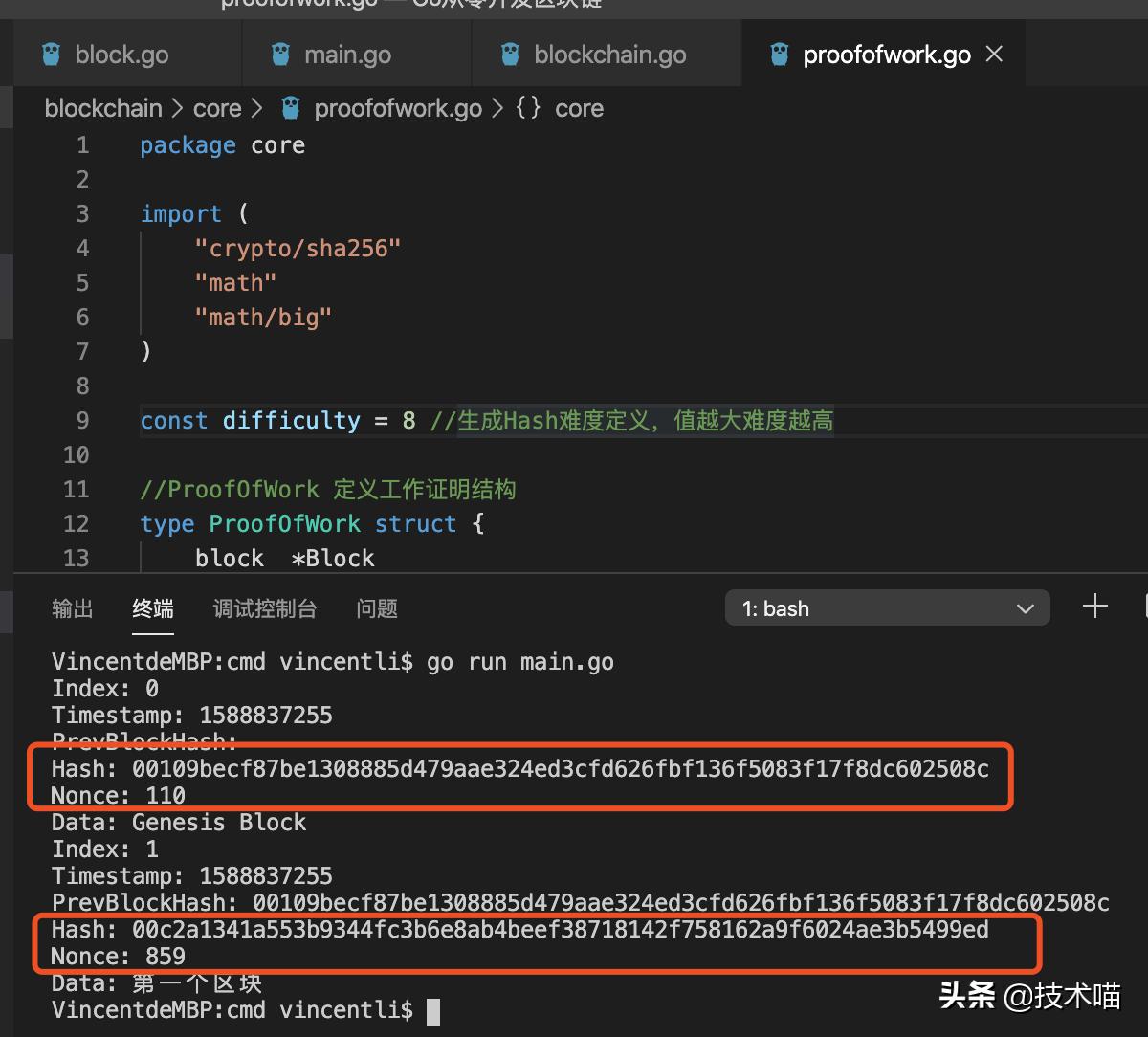Add a new terminal with plus icon

[1094, 607]
